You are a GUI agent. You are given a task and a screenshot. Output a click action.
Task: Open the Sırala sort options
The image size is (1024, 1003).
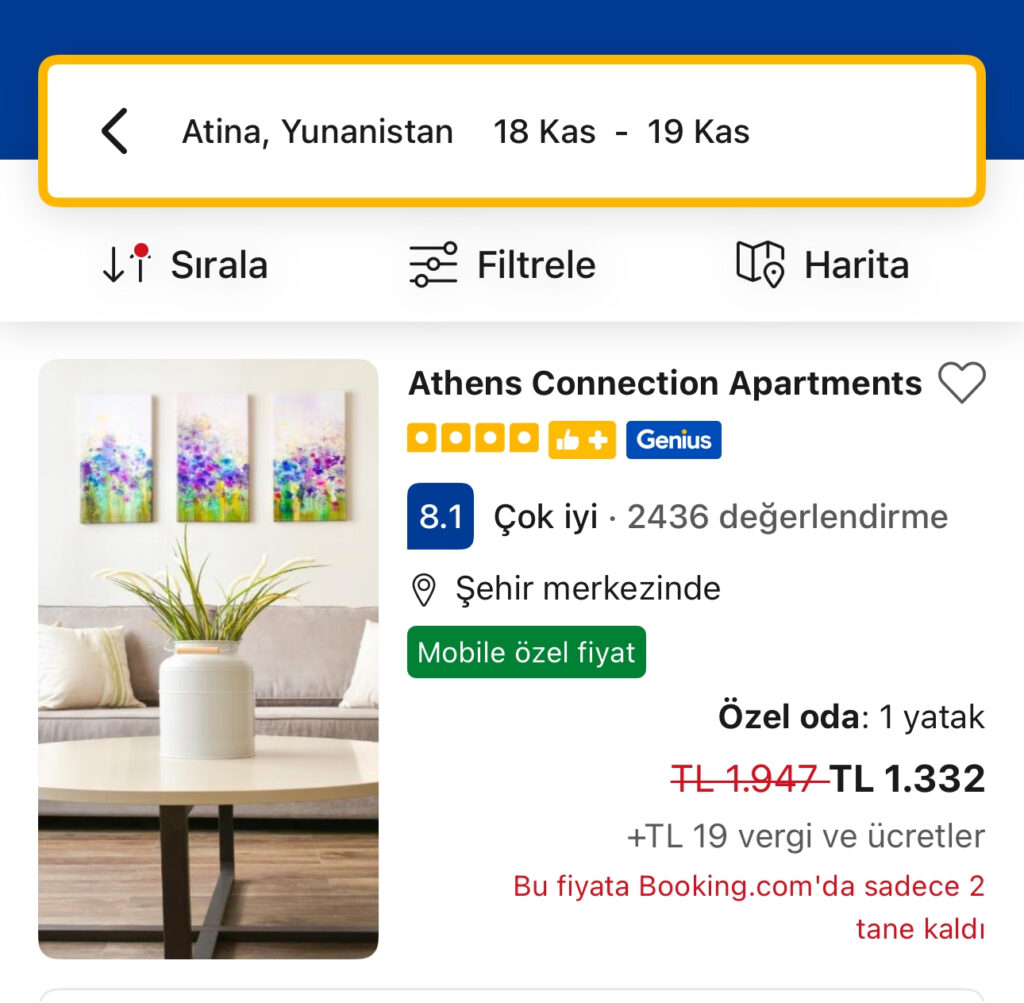185,264
